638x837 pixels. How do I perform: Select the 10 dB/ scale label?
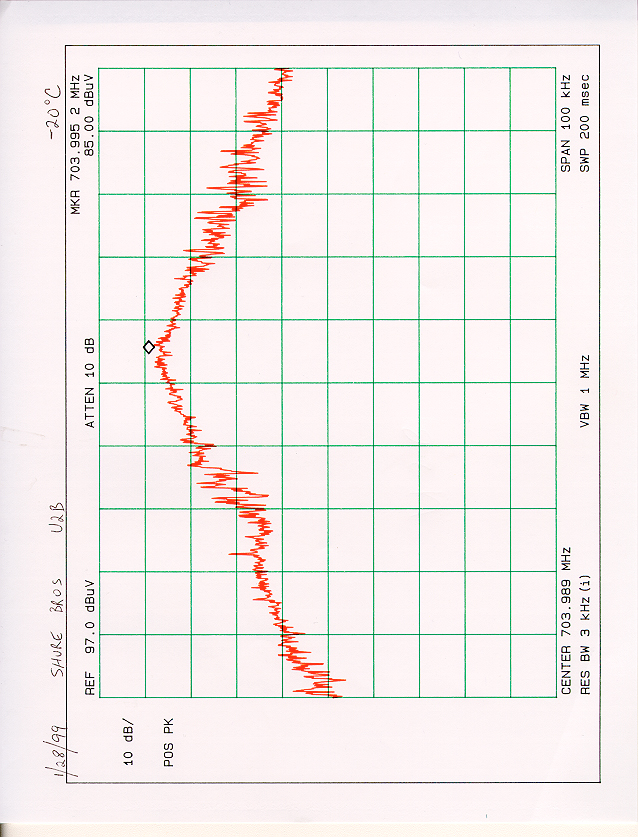129,740
